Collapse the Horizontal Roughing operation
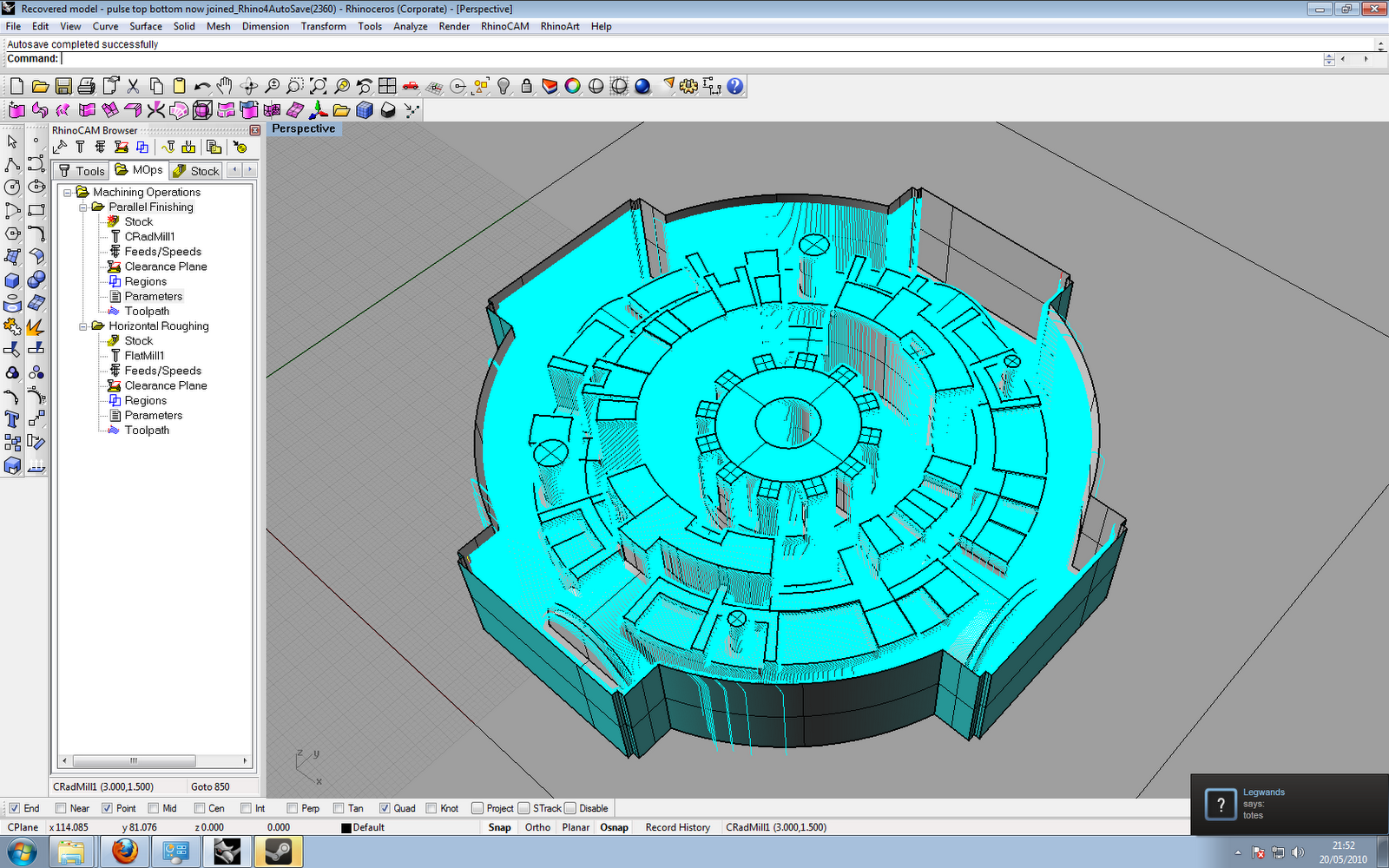Viewport: 1389px width, 868px height. click(83, 326)
